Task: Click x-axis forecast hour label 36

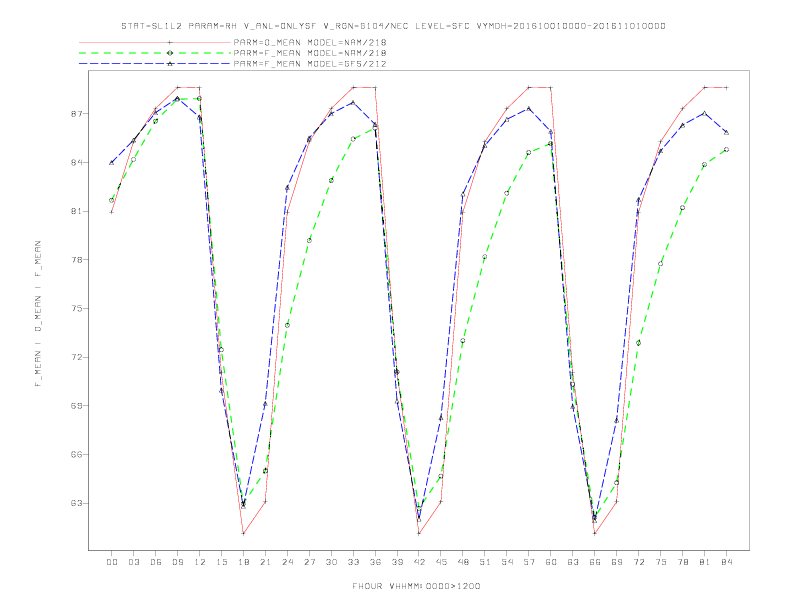Action: (375, 562)
